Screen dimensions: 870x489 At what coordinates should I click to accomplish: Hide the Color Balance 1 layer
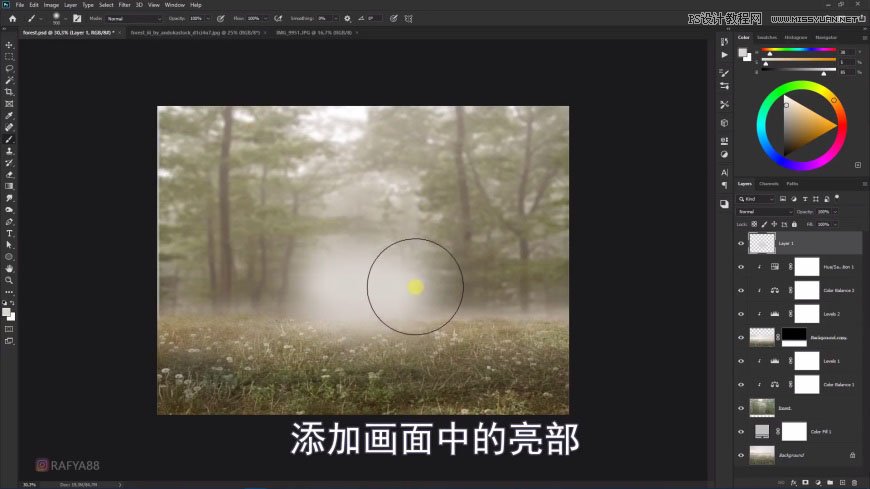tap(741, 384)
